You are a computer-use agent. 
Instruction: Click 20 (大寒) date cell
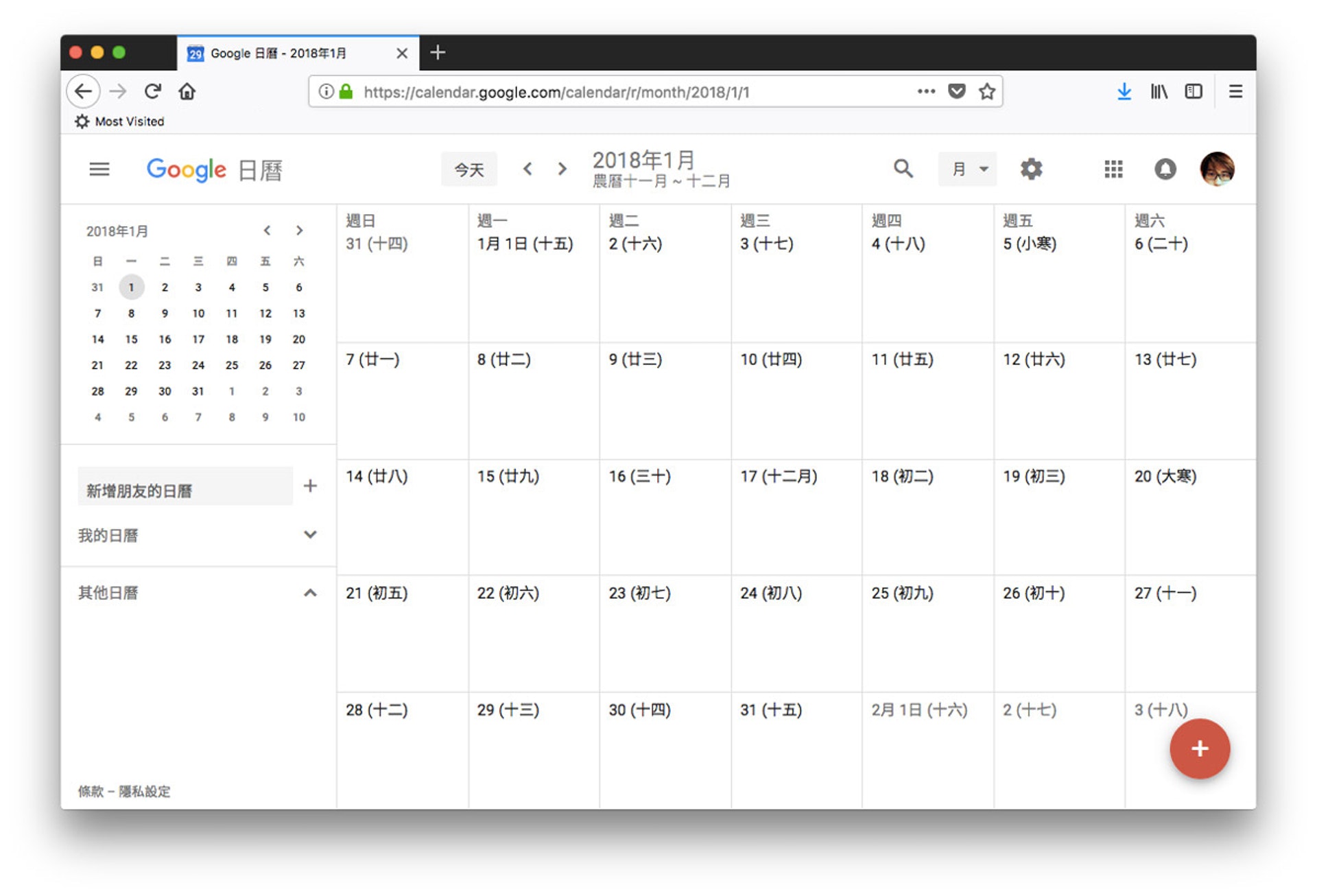1165,476
